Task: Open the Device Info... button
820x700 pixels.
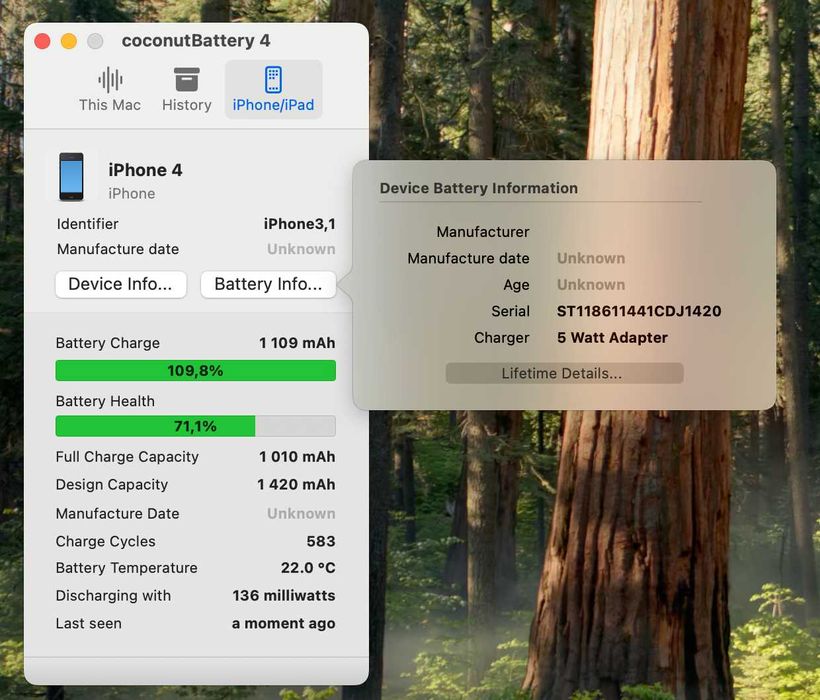Action: tap(121, 284)
